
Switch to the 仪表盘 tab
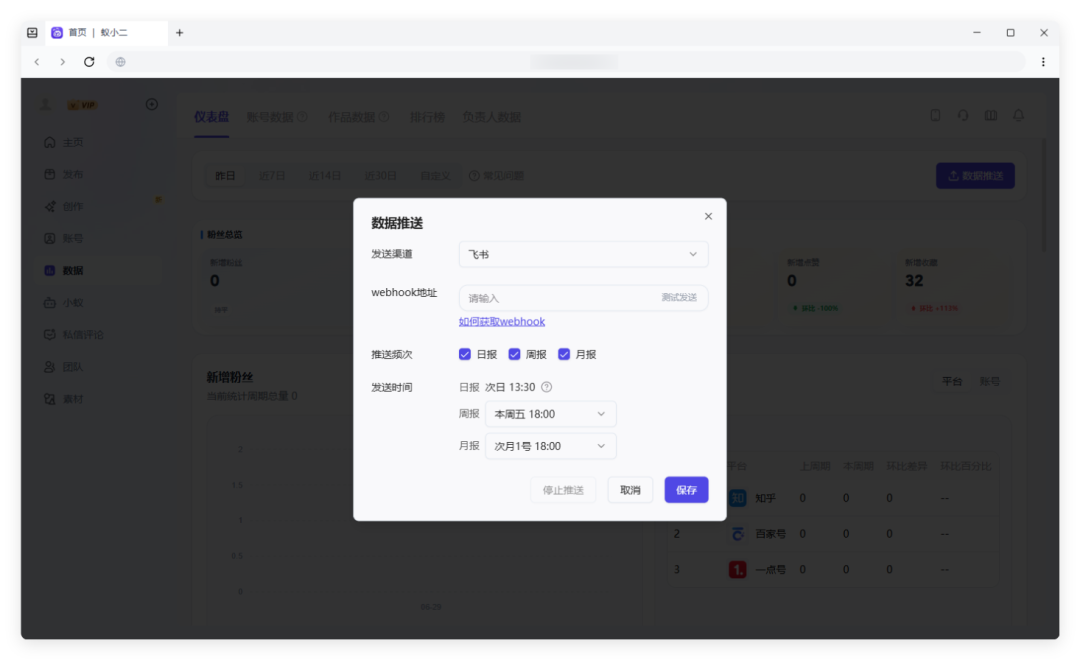(x=211, y=117)
